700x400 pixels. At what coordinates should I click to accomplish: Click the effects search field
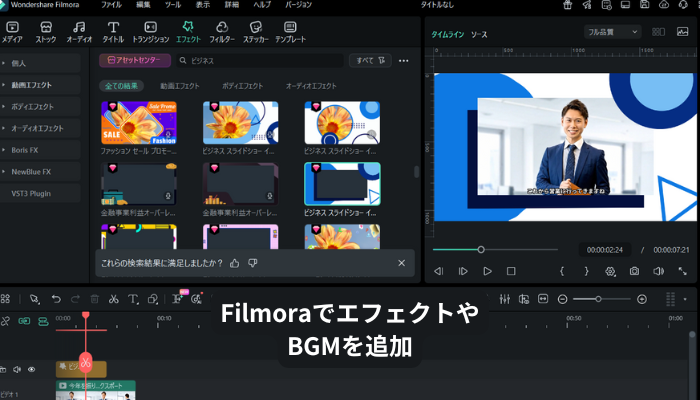click(x=260, y=60)
